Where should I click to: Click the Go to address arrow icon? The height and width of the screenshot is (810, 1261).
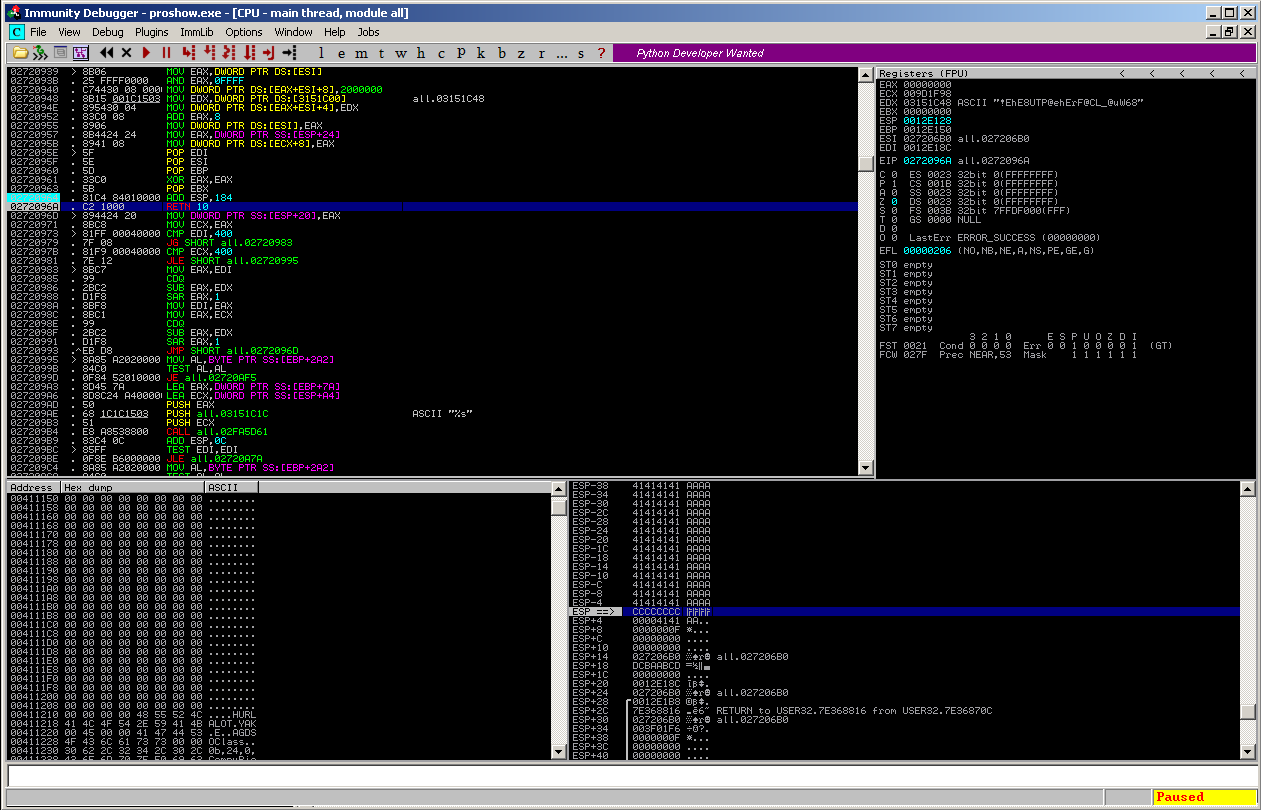[x=290, y=53]
